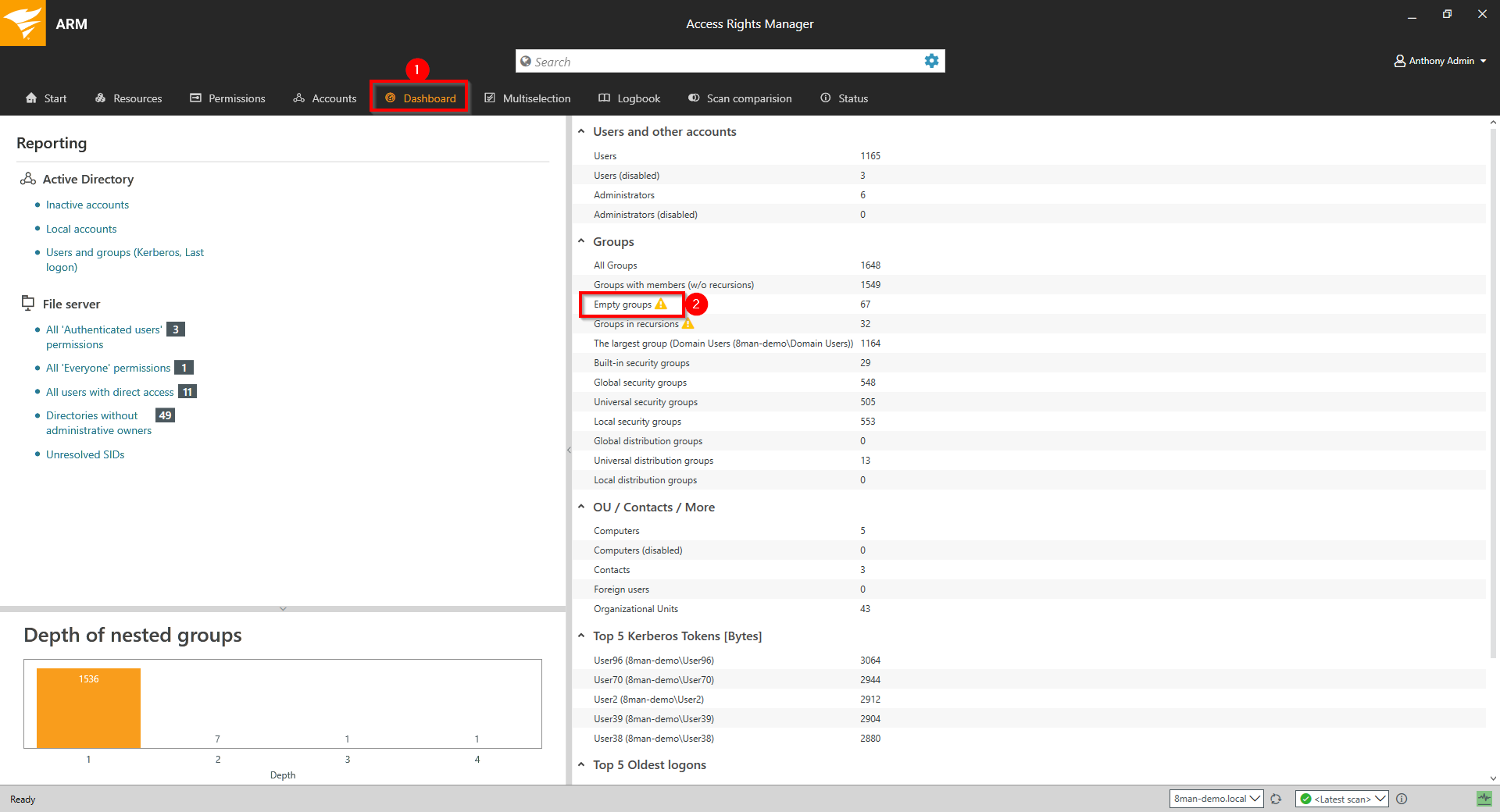
Task: Open the Latest scan dropdown
Action: pyautogui.click(x=1341, y=799)
